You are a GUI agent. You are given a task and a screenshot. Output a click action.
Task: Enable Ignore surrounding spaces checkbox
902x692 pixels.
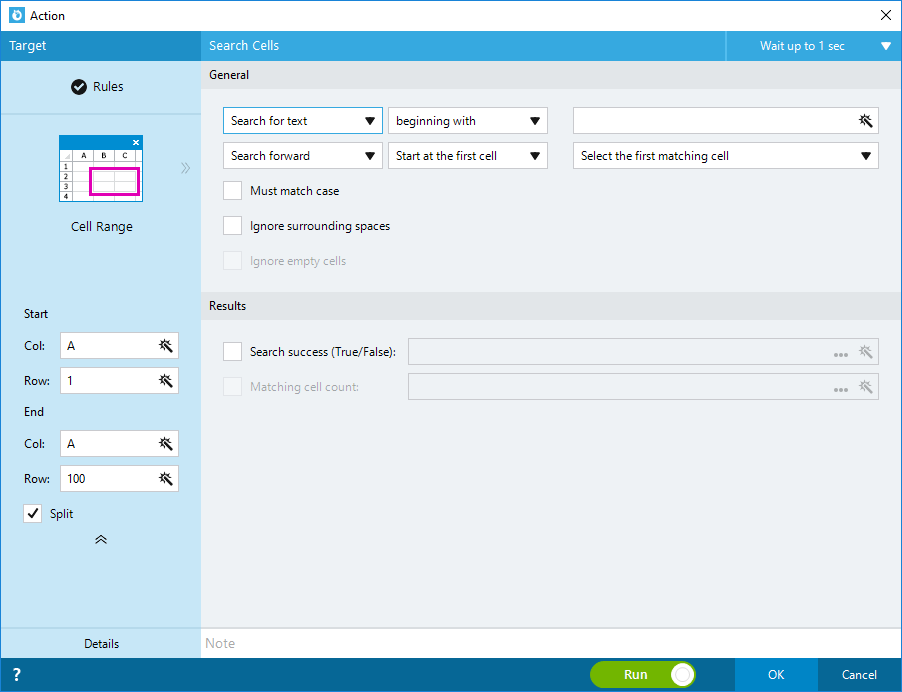(x=232, y=225)
